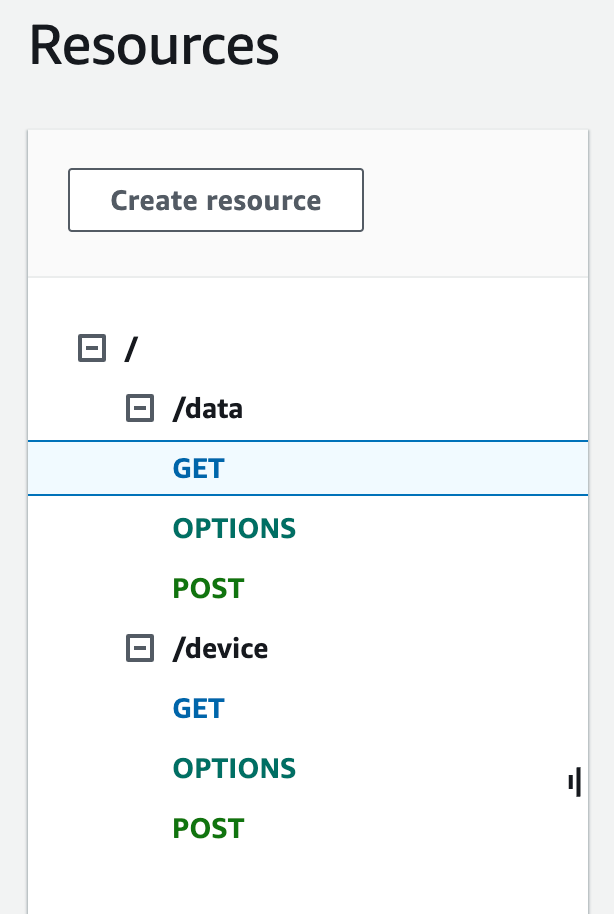Image resolution: width=614 pixels, height=914 pixels.
Task: Select the /data resource
Action: pos(208,408)
